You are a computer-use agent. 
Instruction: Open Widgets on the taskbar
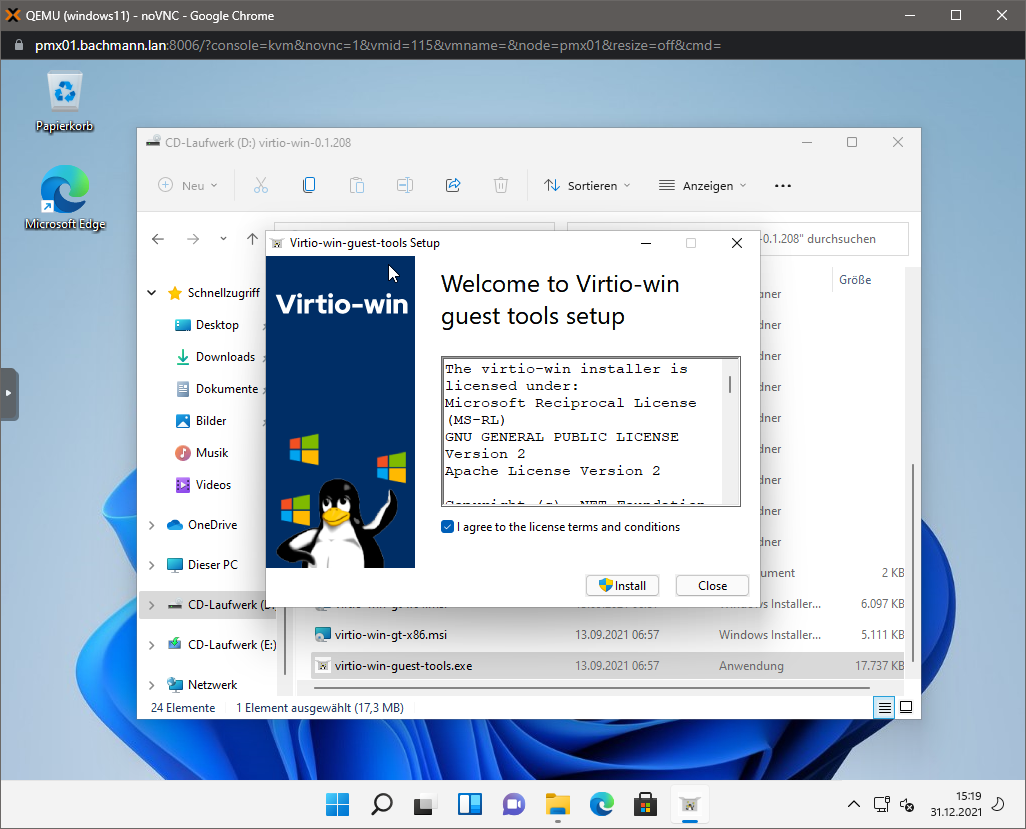(470, 804)
